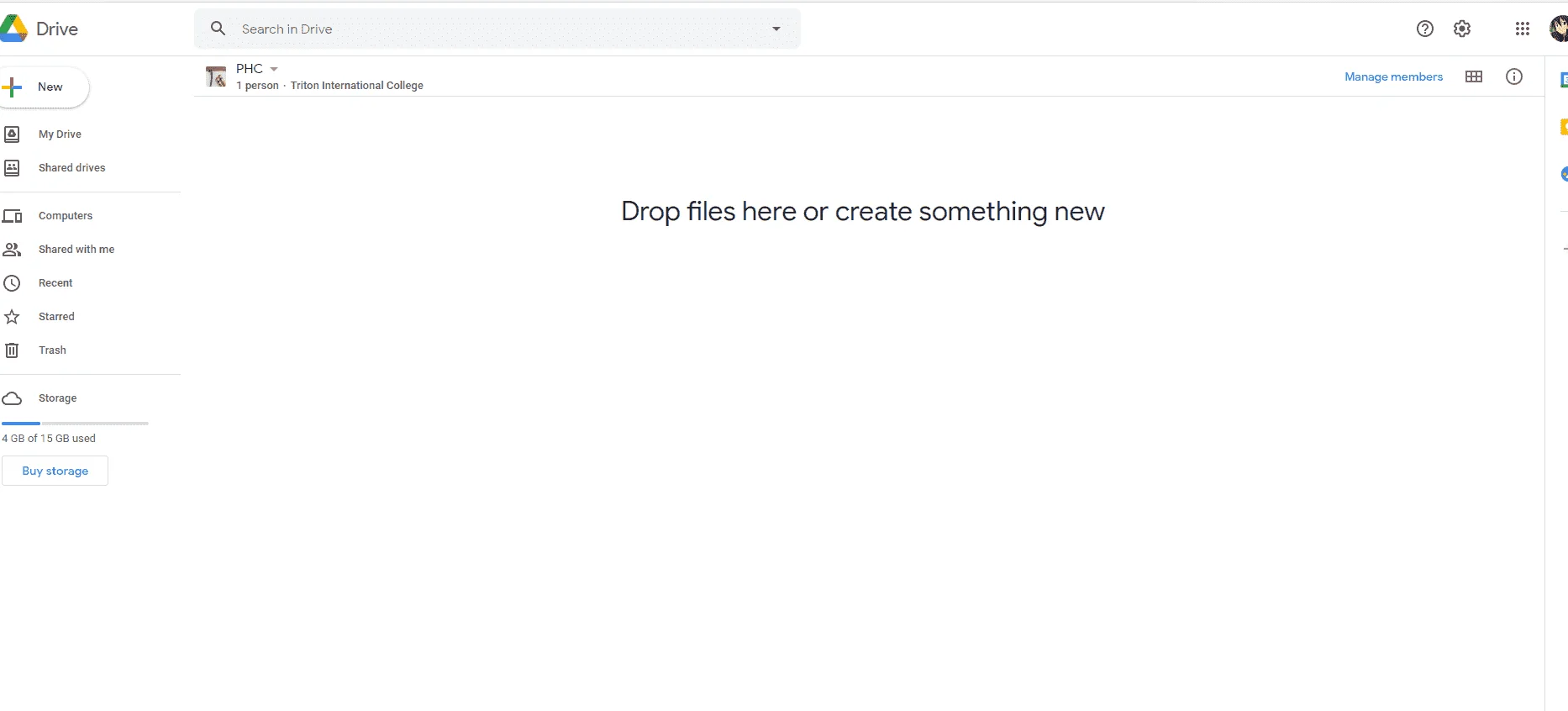This screenshot has height=711, width=1568.
Task: Open Calendar side panel icon
Action: pos(1564,80)
